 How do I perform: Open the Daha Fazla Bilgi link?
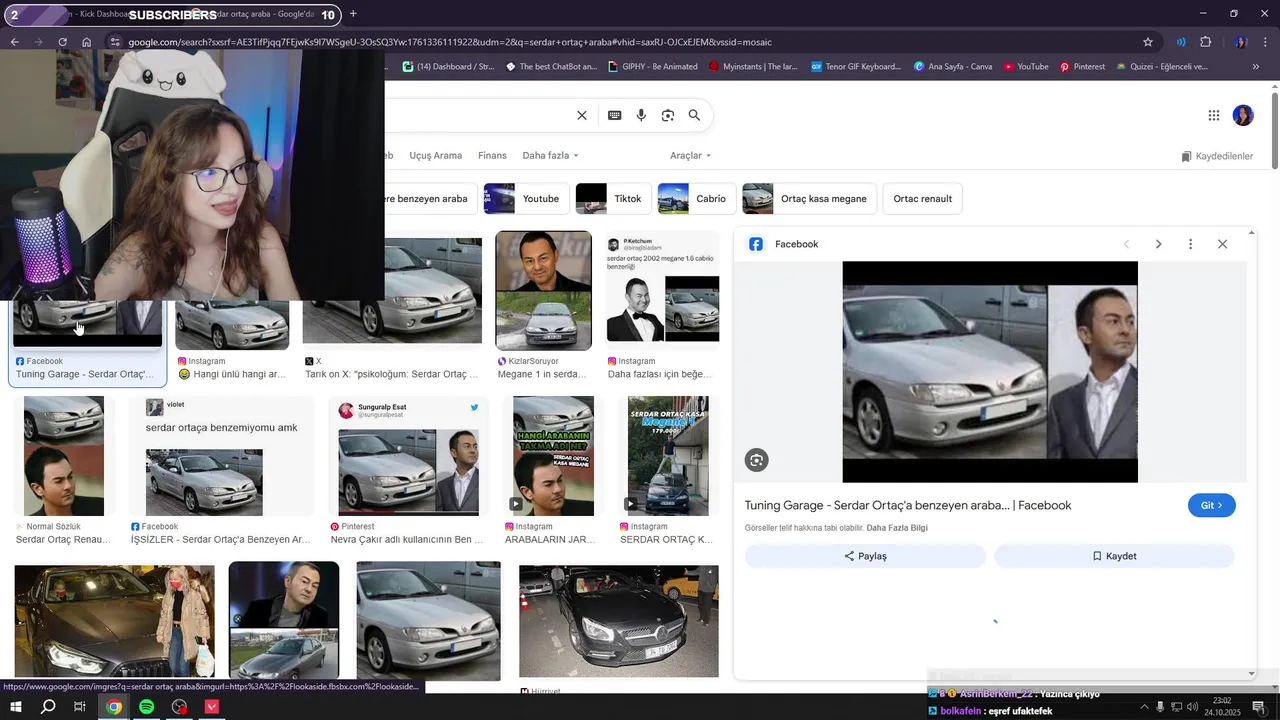point(897,528)
